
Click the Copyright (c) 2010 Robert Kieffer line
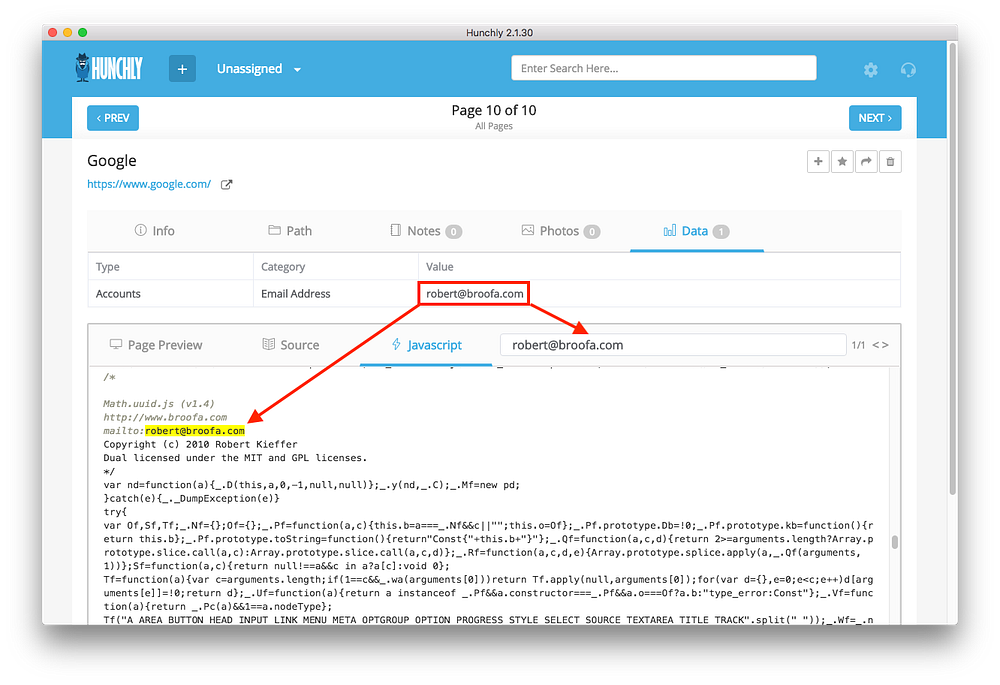pos(200,445)
